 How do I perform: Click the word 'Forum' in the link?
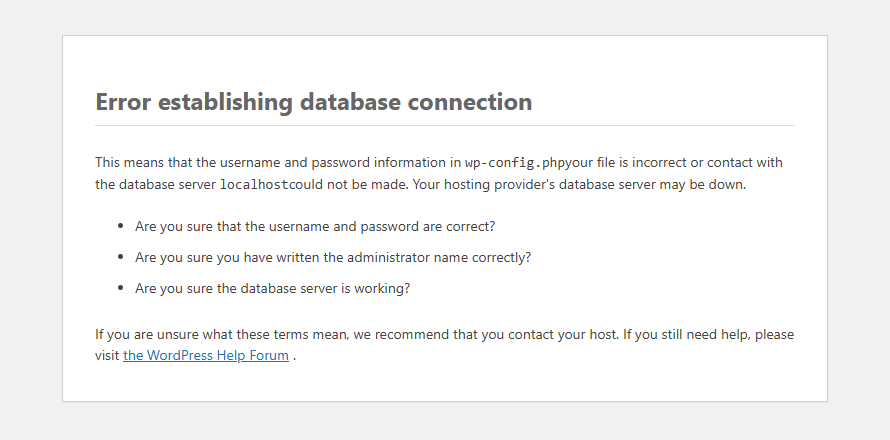coord(268,355)
